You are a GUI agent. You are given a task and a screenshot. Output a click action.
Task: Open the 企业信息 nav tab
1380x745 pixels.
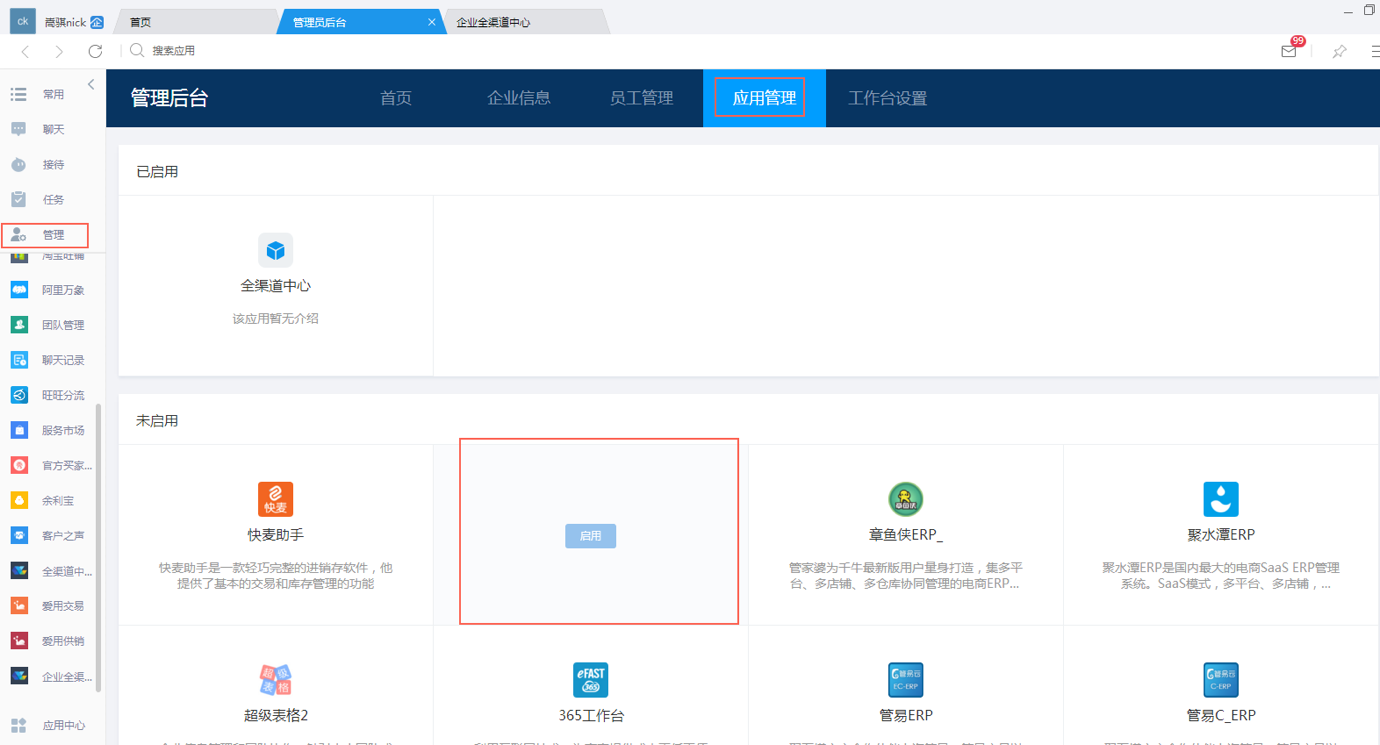click(519, 98)
